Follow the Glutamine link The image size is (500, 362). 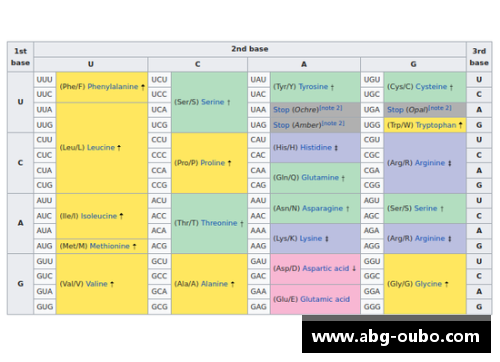320,177
